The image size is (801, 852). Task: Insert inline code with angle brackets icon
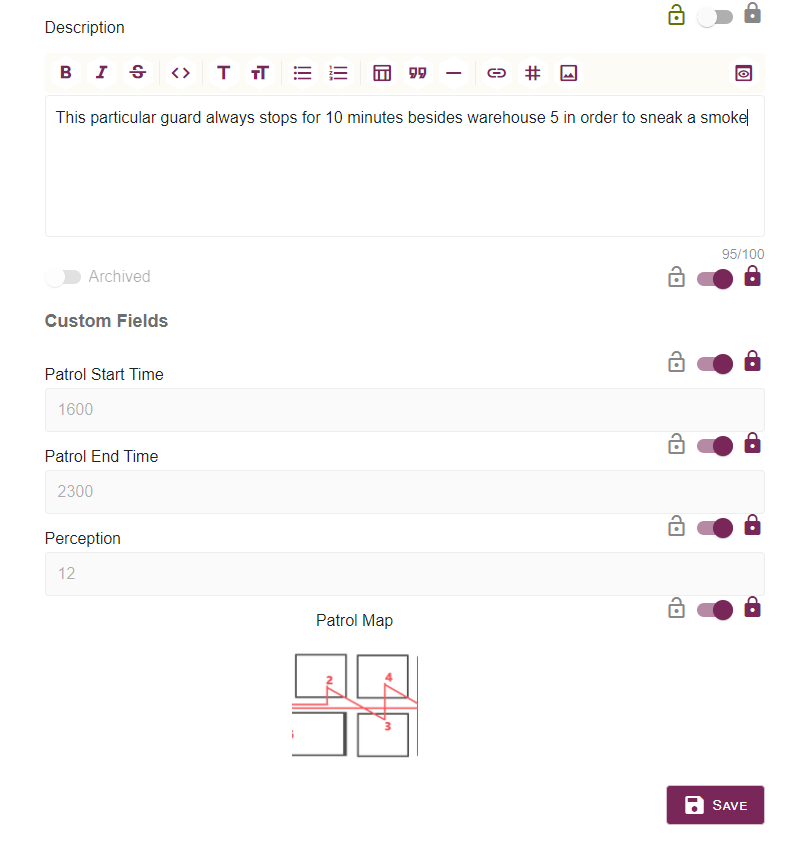180,73
